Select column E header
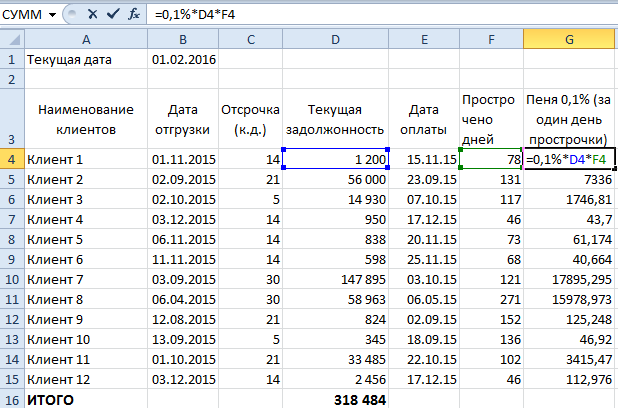This screenshot has height=408, width=618. 424,39
